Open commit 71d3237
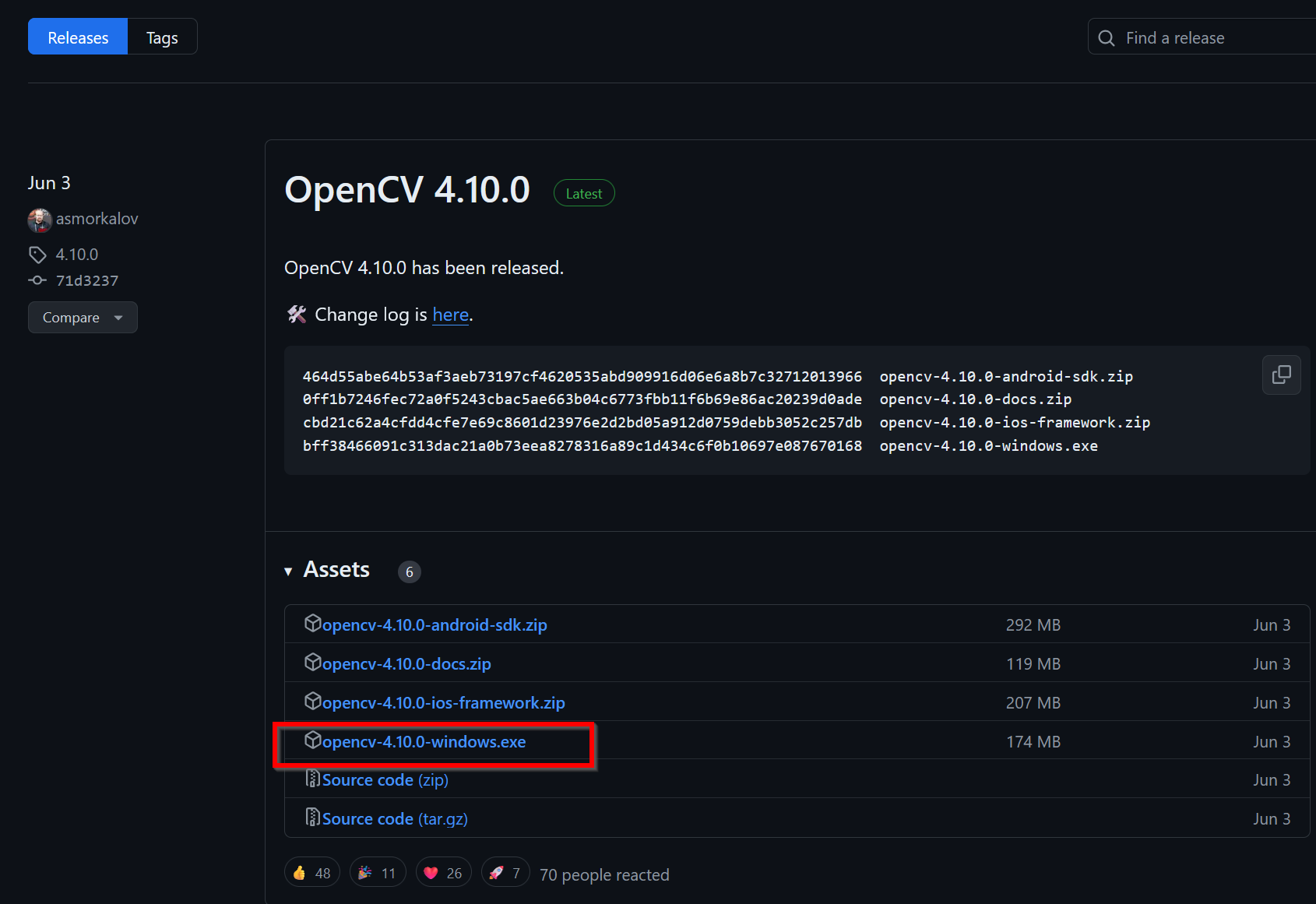The width and height of the screenshot is (1316, 904). click(87, 280)
